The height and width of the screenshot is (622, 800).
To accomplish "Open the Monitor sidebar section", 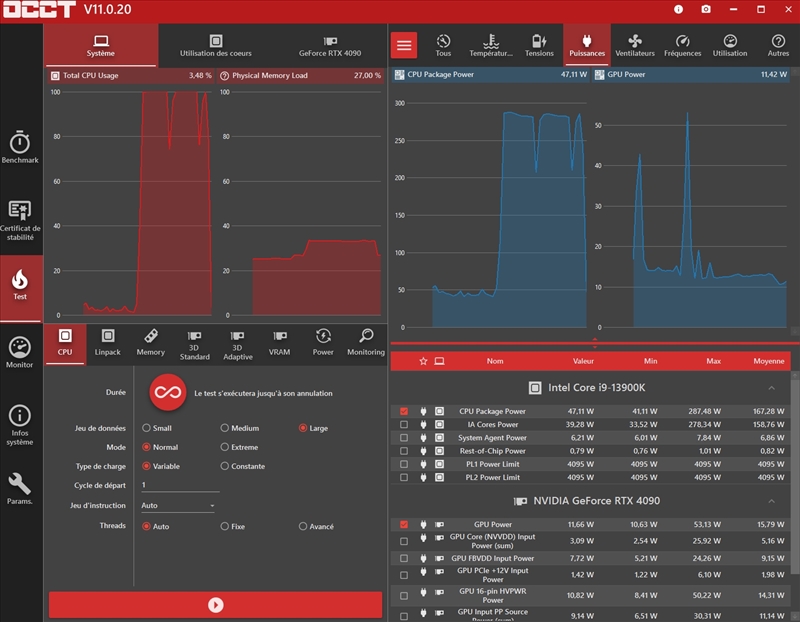I will click(20, 352).
